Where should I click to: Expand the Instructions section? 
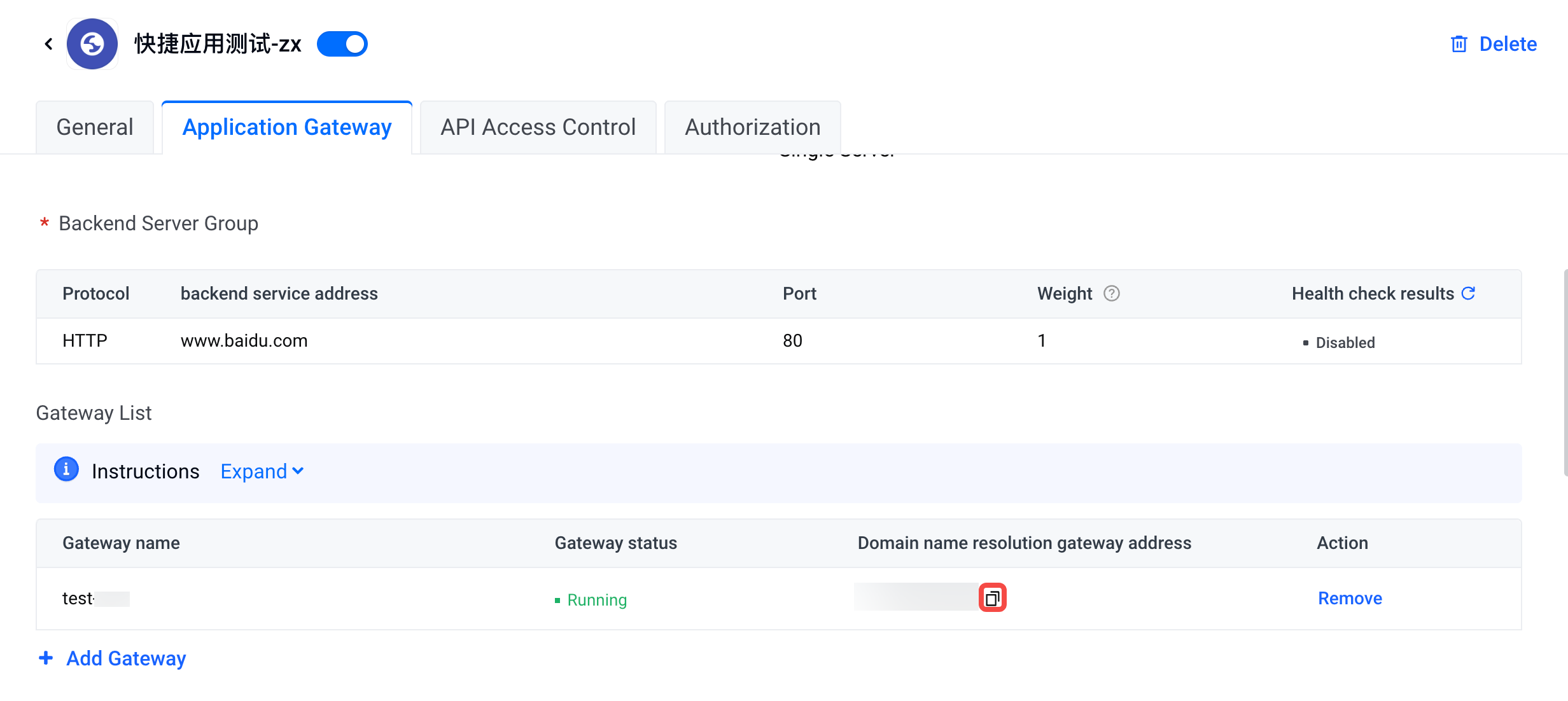pos(262,471)
